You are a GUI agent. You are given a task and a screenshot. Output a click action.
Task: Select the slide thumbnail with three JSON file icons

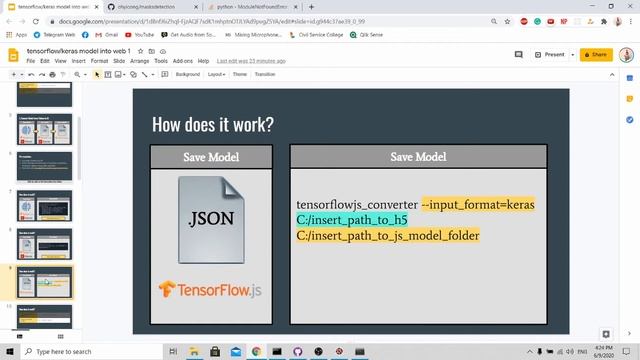pyautogui.click(x=44, y=129)
